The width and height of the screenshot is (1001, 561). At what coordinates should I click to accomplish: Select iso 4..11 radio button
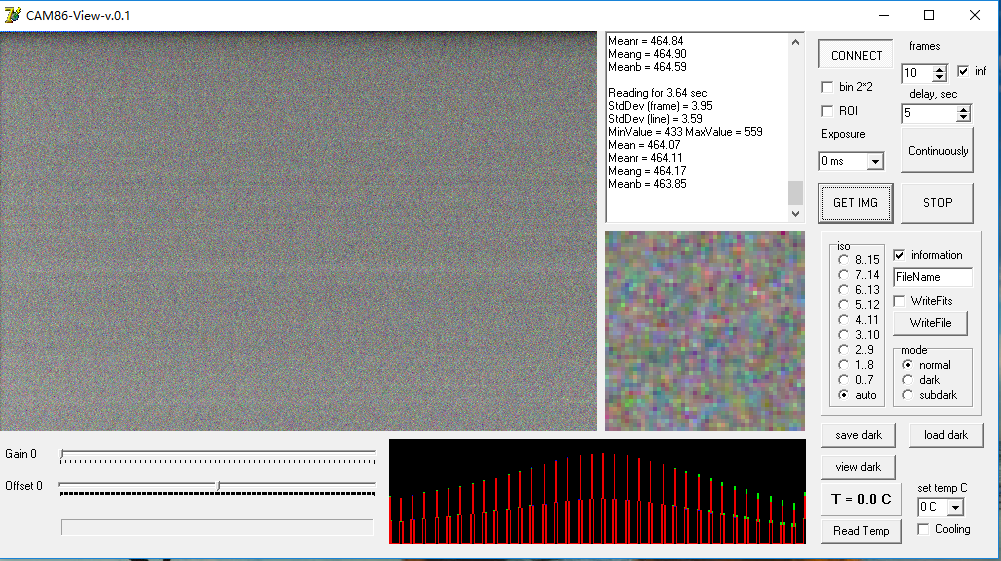tap(843, 320)
